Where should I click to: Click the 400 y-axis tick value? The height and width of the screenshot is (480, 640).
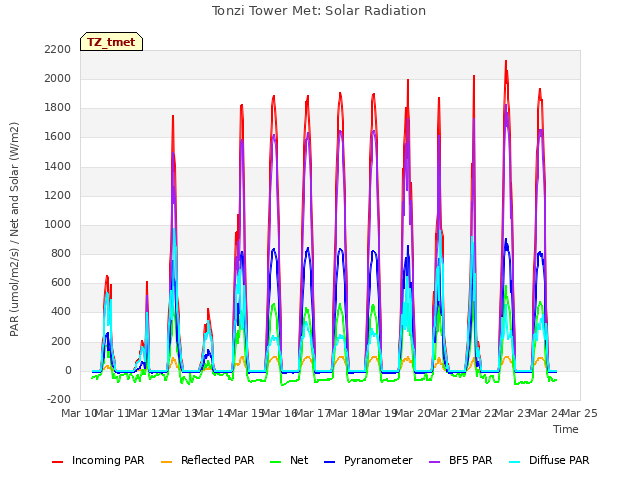pyautogui.click(x=61, y=312)
